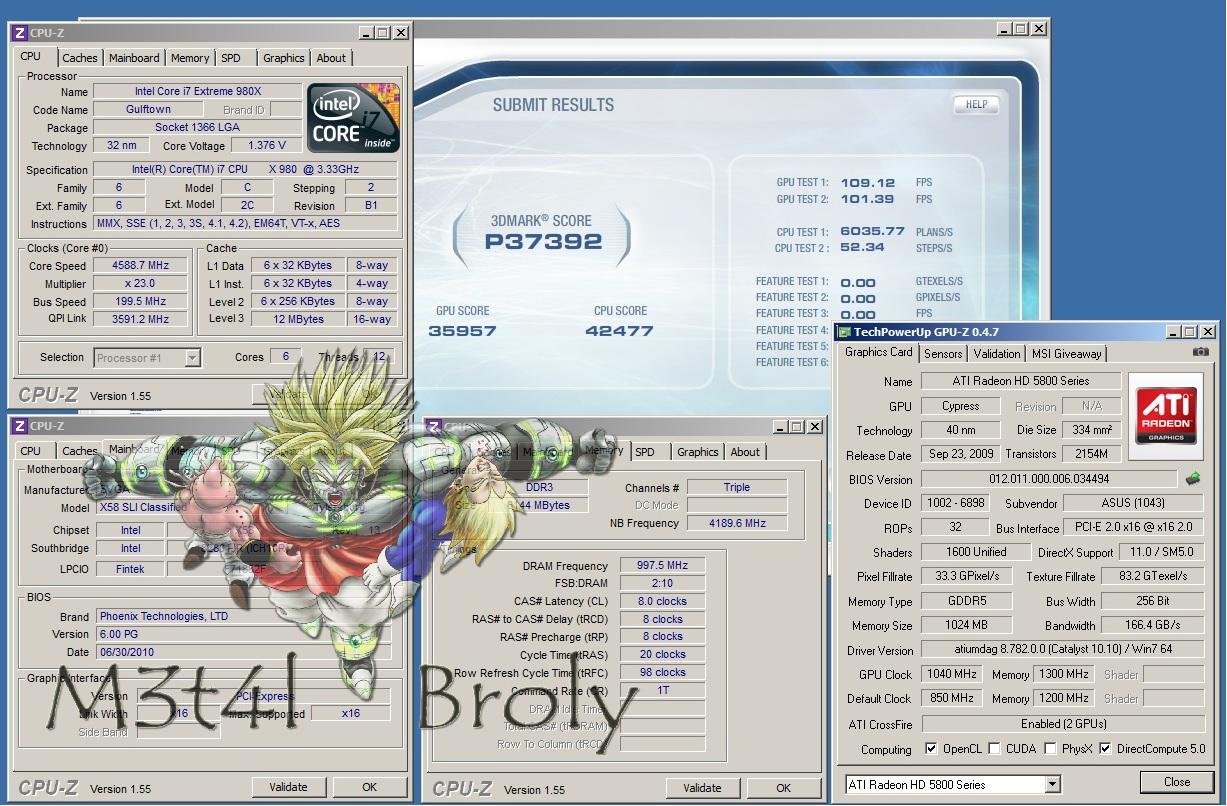Select the CPU tab in the Mainboard CPU-Z window
This screenshot has width=1227, height=806.
click(31, 451)
